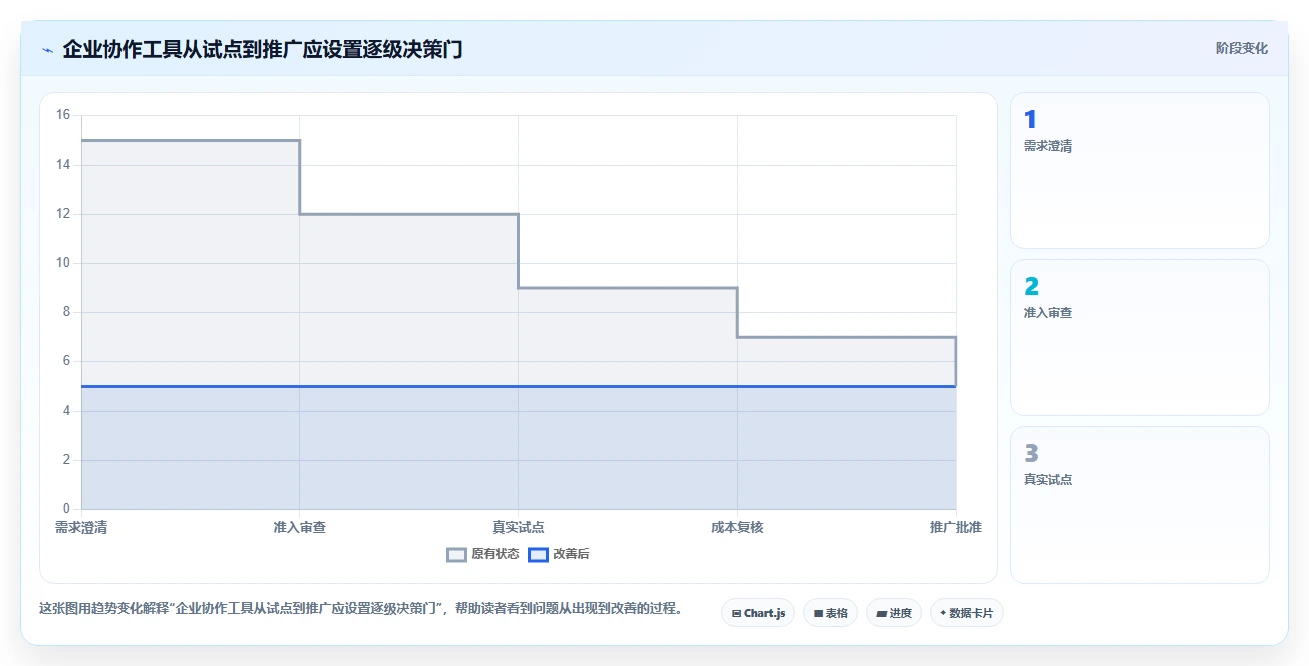Click the y-axis value 16
The width and height of the screenshot is (1309, 666).
(63, 115)
